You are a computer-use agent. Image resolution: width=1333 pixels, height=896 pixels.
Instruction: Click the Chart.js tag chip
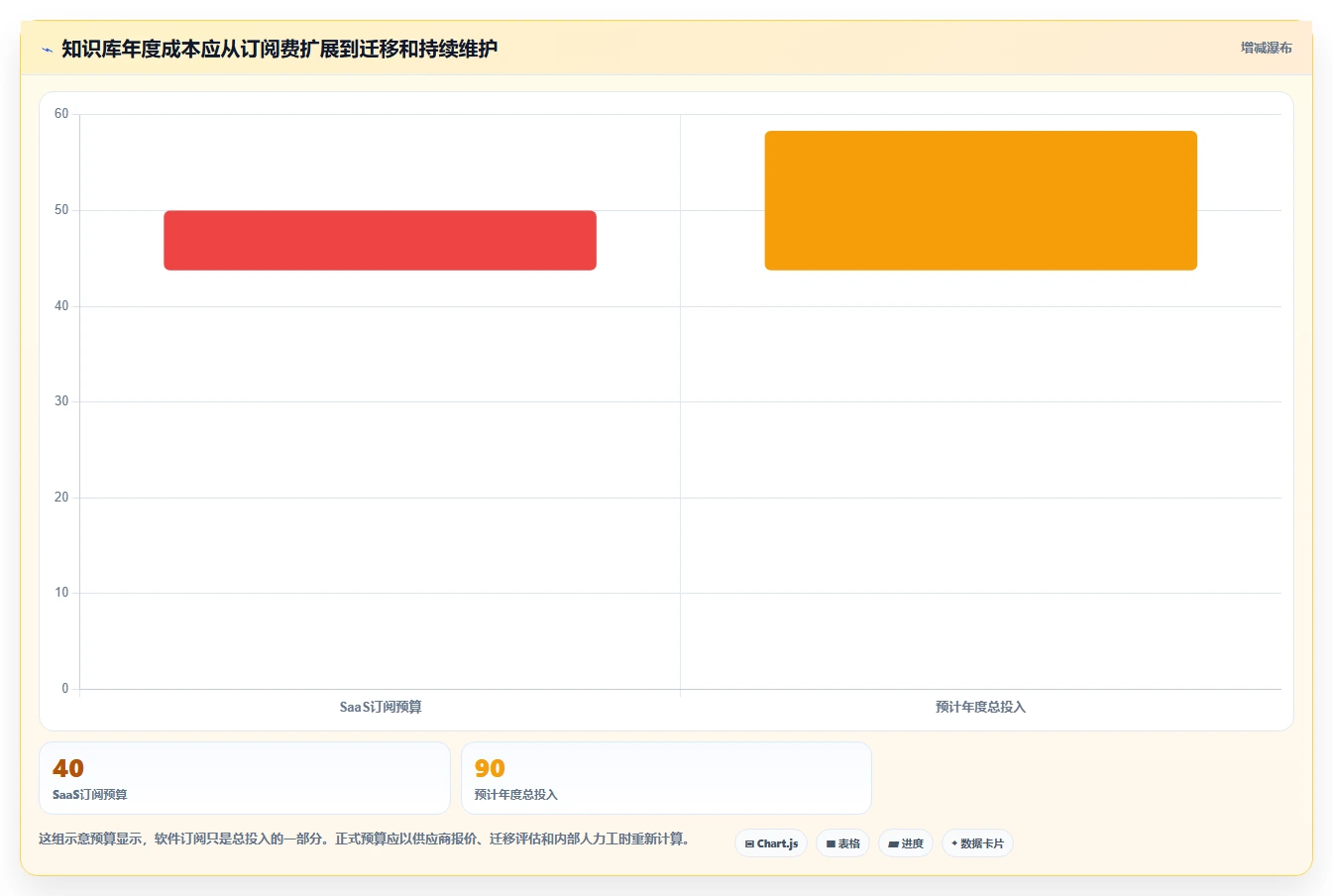pos(771,843)
